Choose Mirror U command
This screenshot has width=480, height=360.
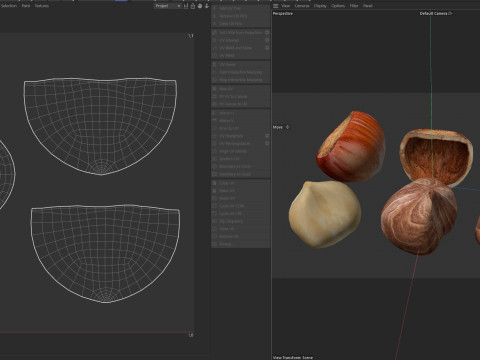tap(241, 113)
